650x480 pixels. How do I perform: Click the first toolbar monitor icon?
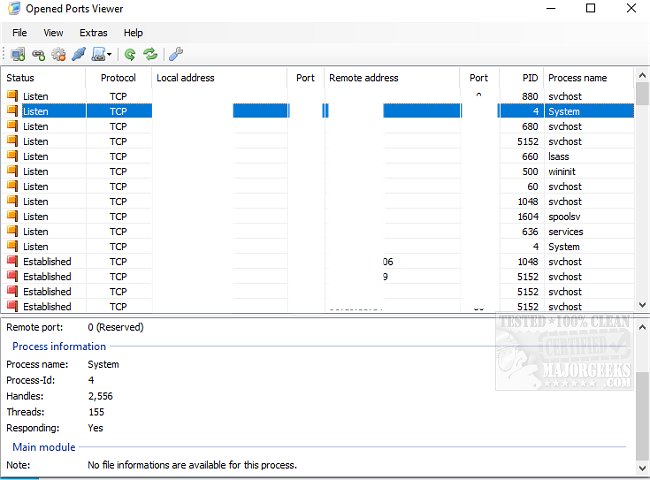pos(18,54)
